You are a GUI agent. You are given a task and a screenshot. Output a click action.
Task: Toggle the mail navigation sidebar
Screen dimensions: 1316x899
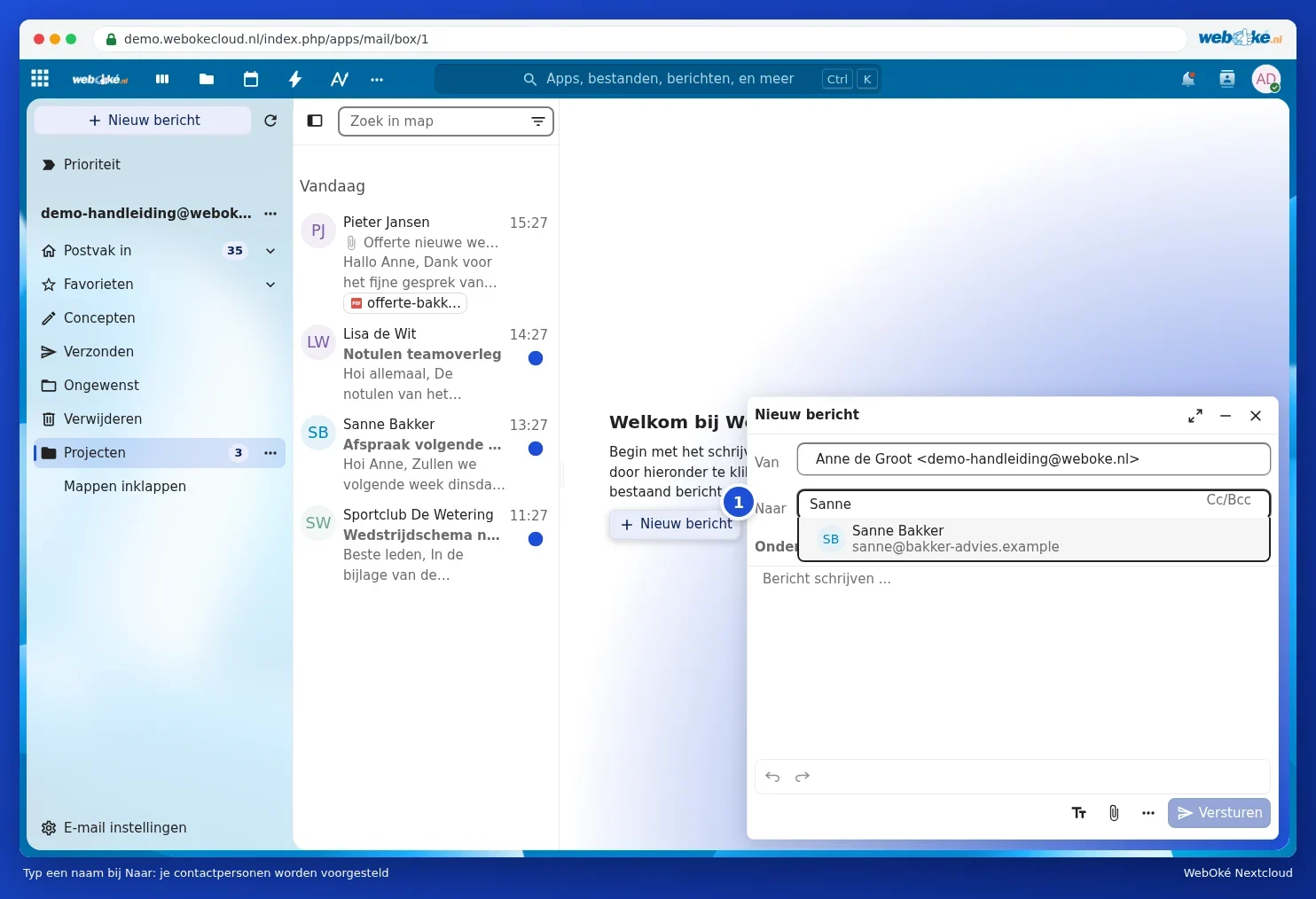click(315, 121)
